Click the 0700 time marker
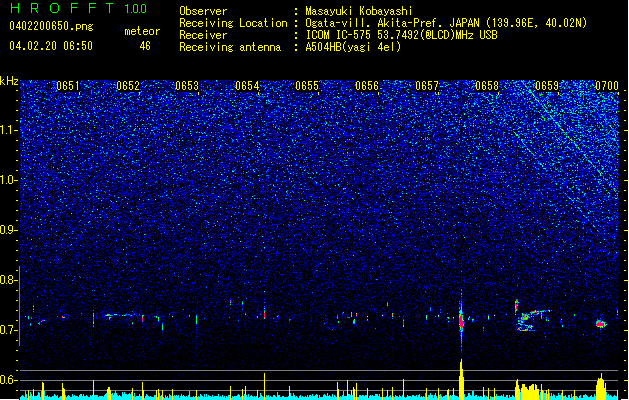The width and height of the screenshot is (629, 400). click(x=607, y=86)
